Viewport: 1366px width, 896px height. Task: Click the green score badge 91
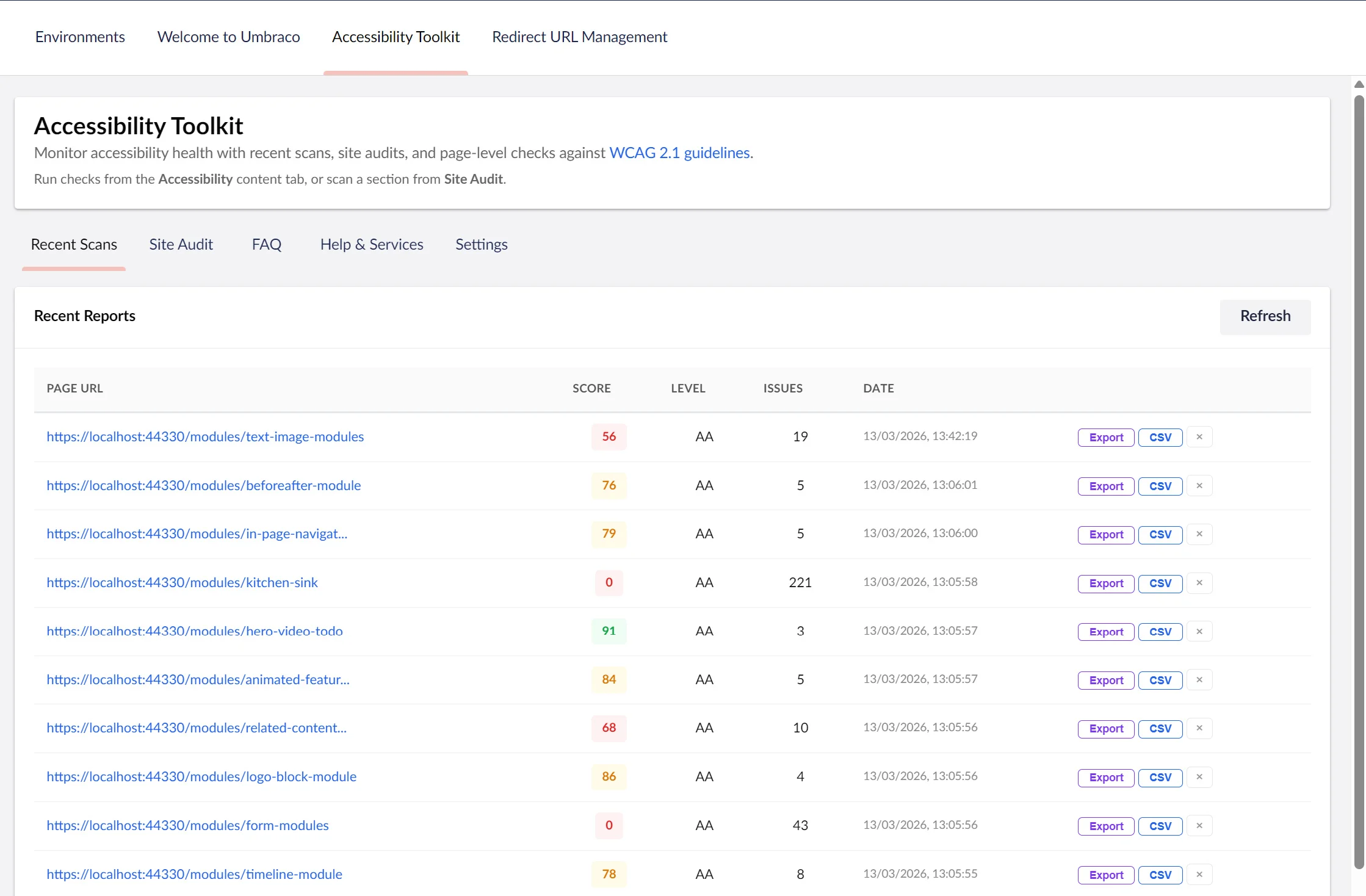point(609,631)
